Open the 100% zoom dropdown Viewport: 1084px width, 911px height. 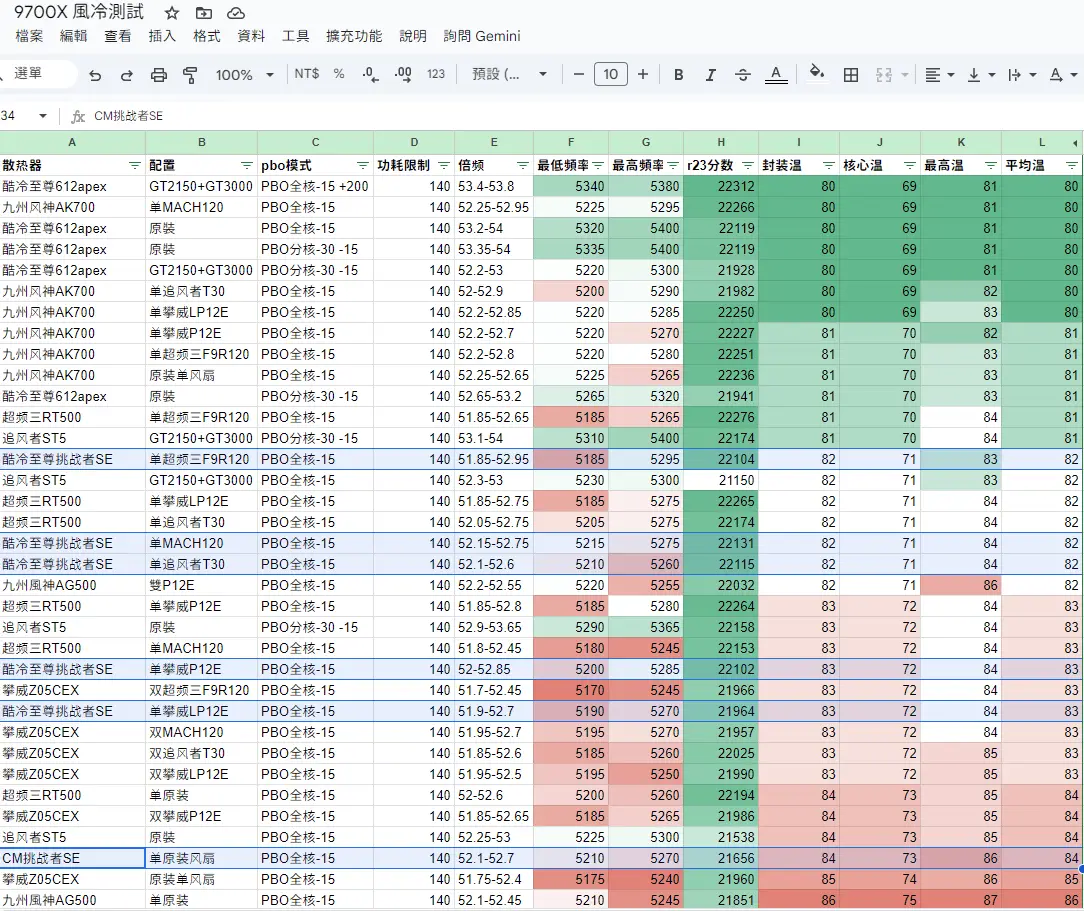pyautogui.click(x=245, y=75)
